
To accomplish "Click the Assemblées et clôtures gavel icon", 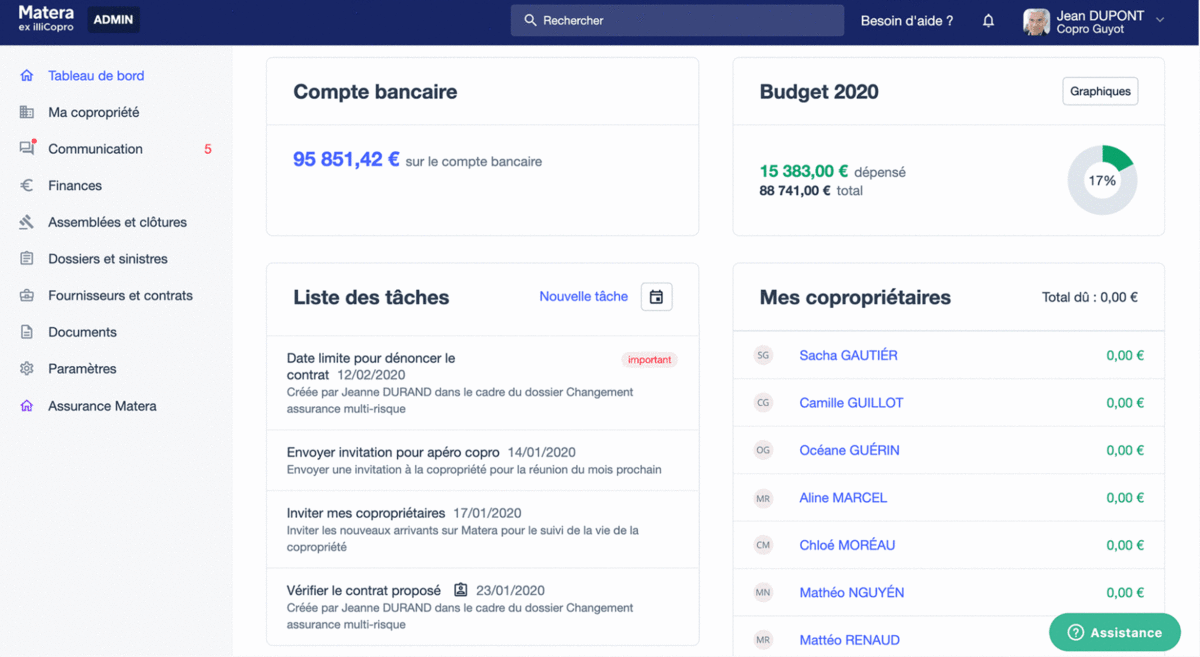I will point(27,222).
